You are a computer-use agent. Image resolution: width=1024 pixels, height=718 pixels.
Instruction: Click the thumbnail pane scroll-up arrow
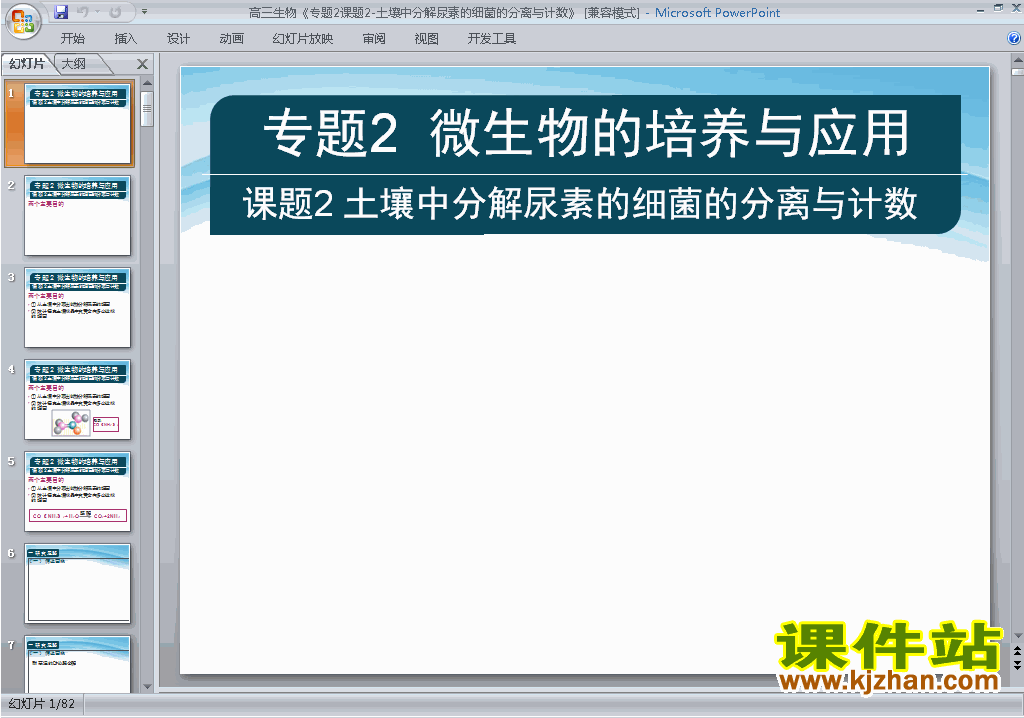tap(147, 84)
